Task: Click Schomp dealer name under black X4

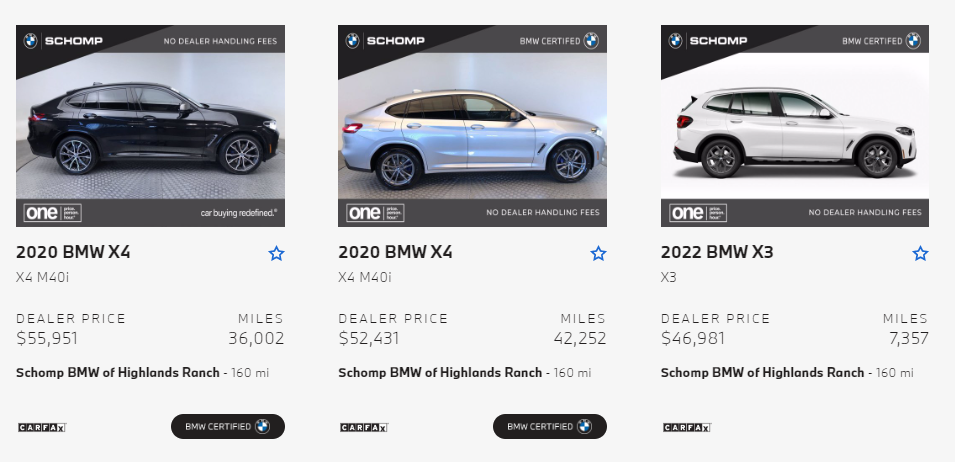Action: coord(118,373)
